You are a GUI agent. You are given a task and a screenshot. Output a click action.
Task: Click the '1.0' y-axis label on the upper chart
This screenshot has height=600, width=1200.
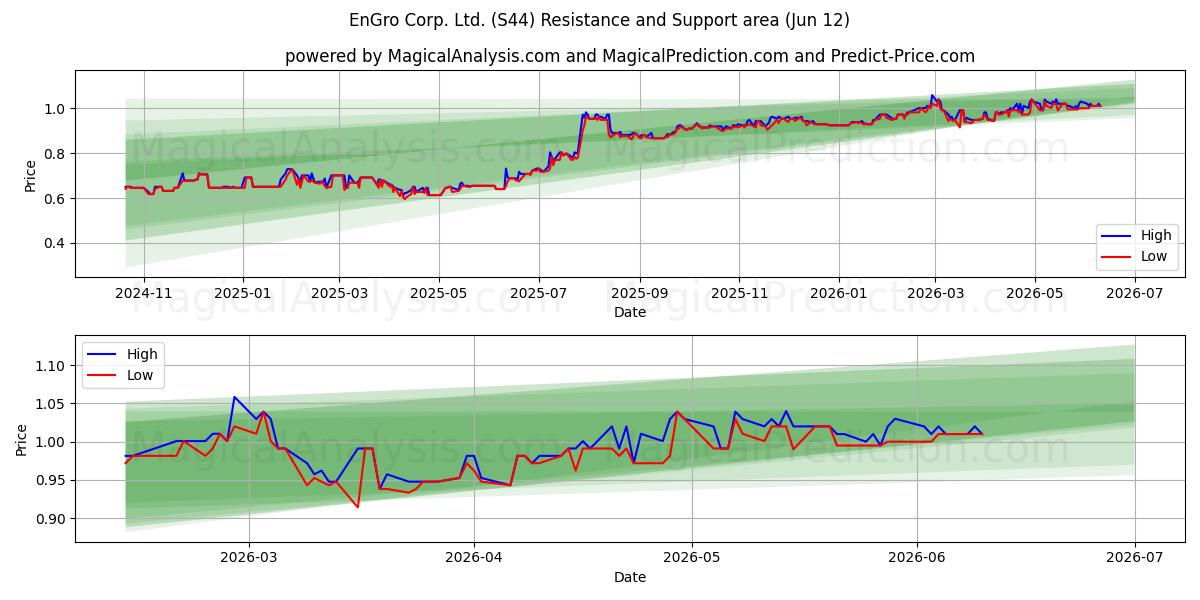click(x=57, y=109)
